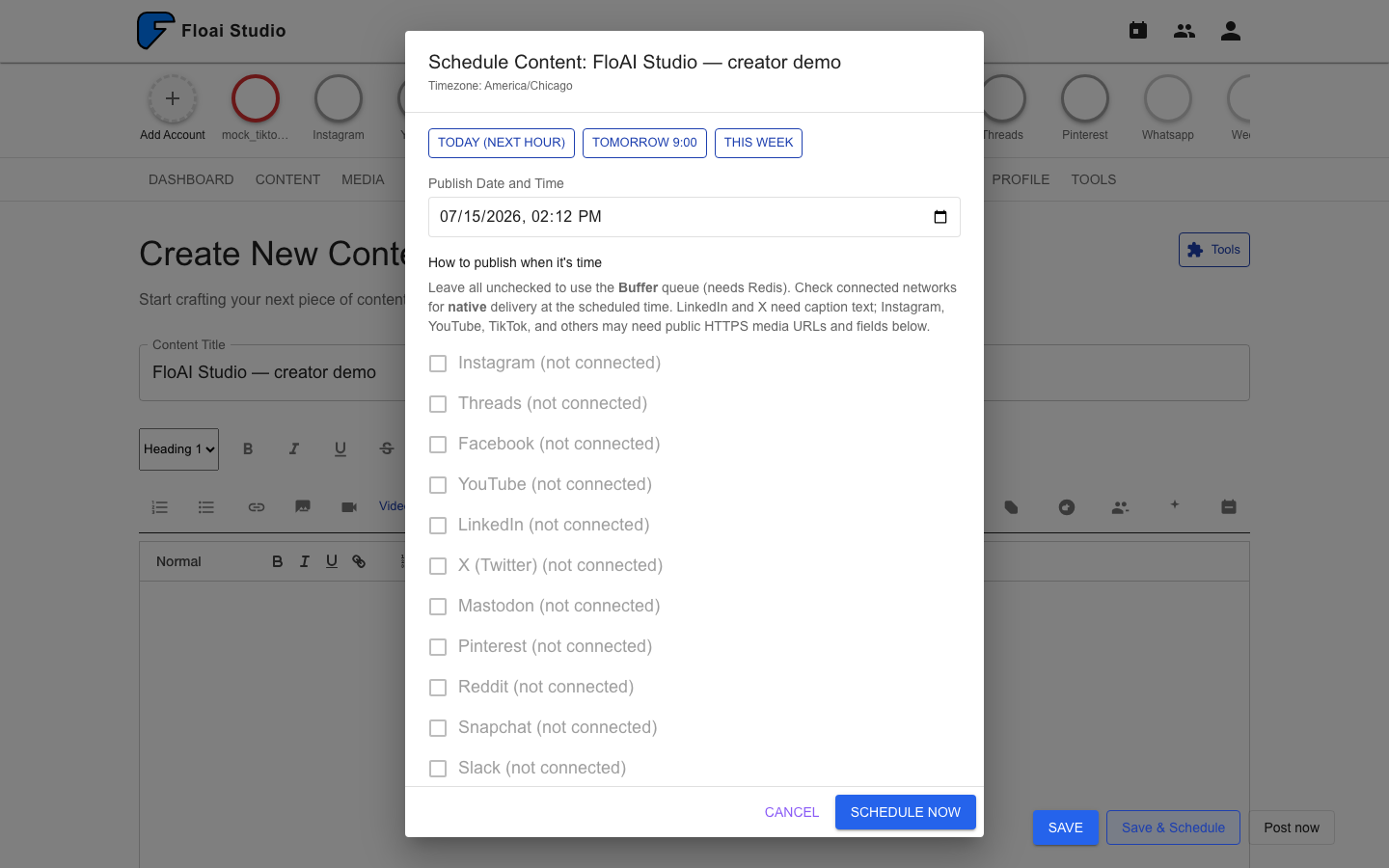Toggle strikethrough formatting
The height and width of the screenshot is (868, 1389).
(387, 448)
